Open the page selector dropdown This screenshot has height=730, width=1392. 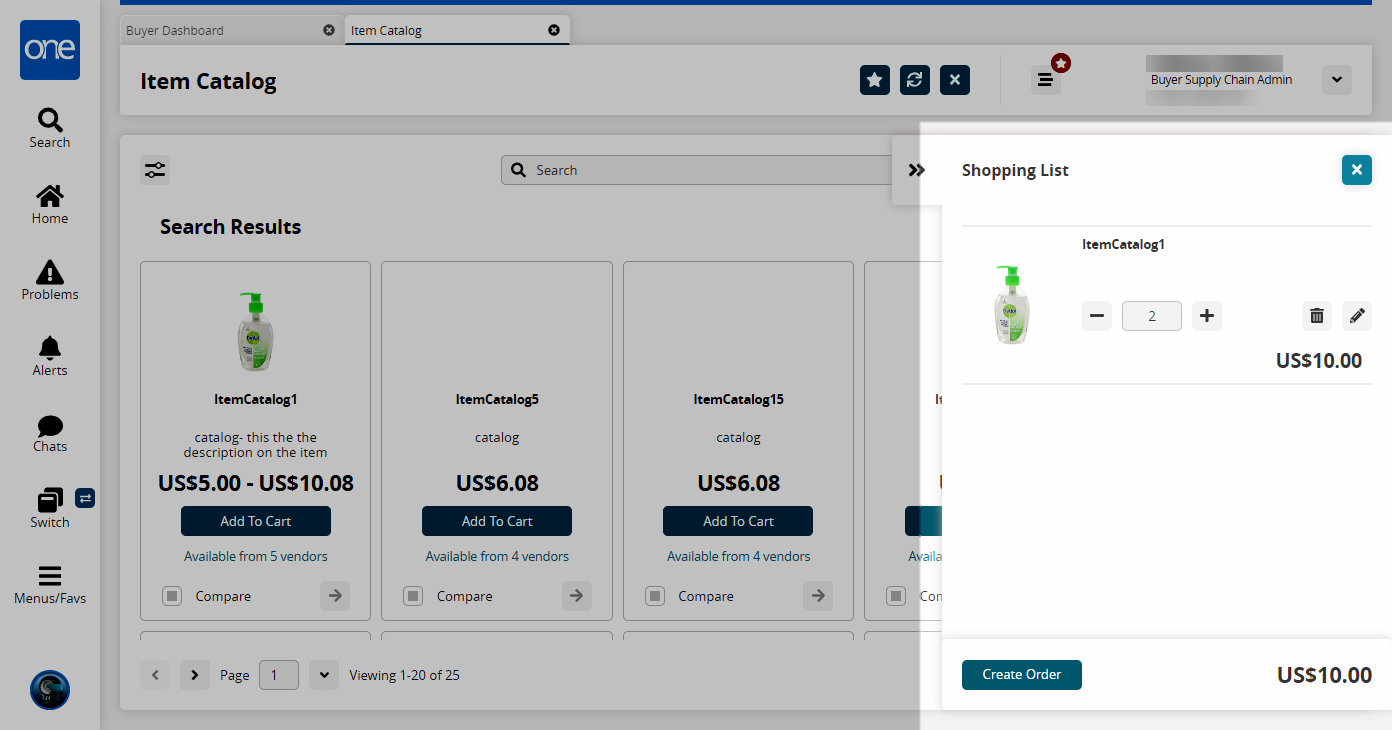click(x=324, y=675)
